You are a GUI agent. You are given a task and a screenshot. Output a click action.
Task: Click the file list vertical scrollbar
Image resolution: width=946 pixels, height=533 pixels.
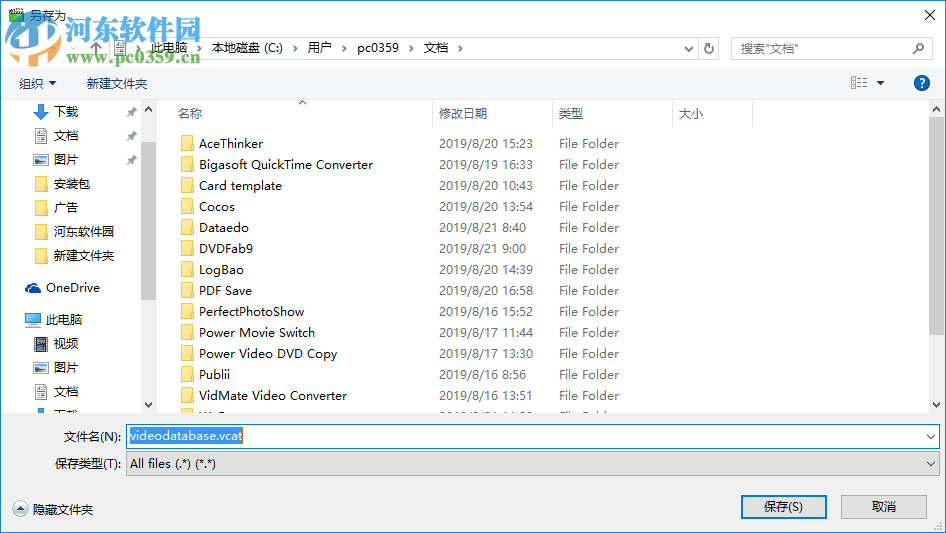tap(936, 225)
